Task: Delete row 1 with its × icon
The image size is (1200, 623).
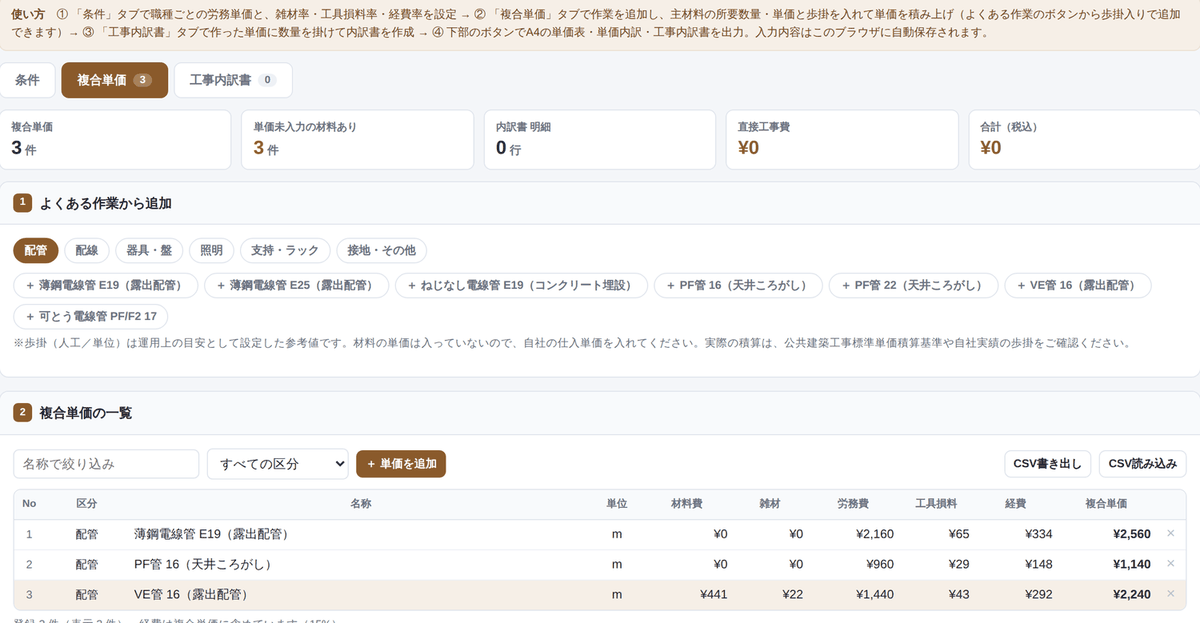Action: pyautogui.click(x=1171, y=534)
